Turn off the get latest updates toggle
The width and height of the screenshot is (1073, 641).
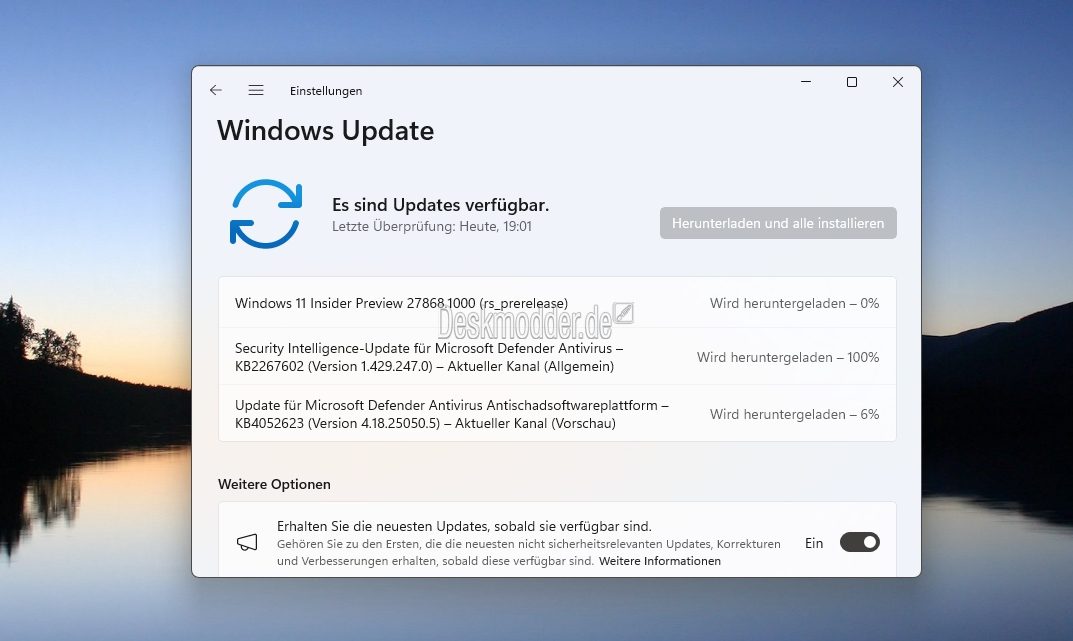[x=859, y=542]
